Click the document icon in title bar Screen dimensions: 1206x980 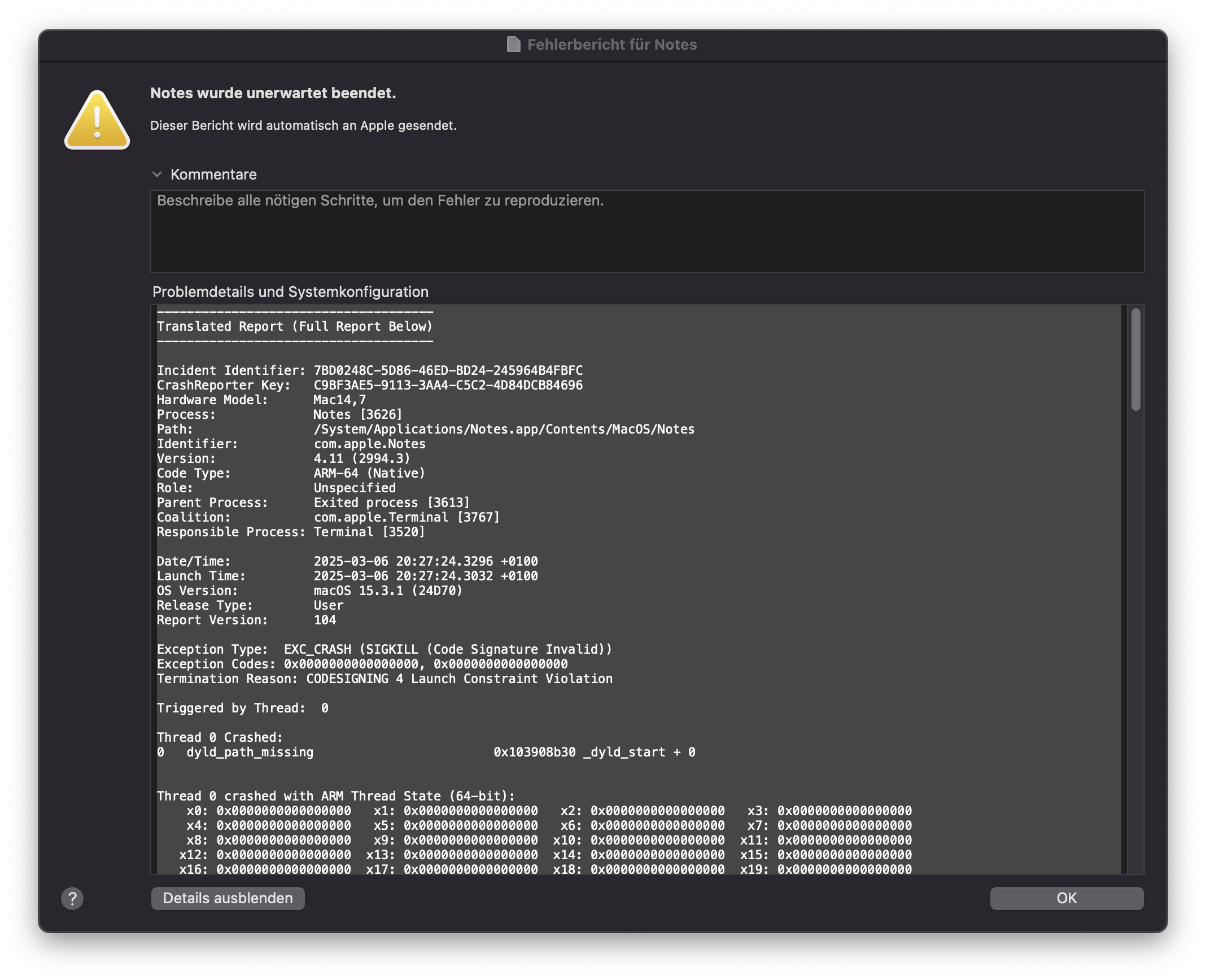click(x=513, y=44)
